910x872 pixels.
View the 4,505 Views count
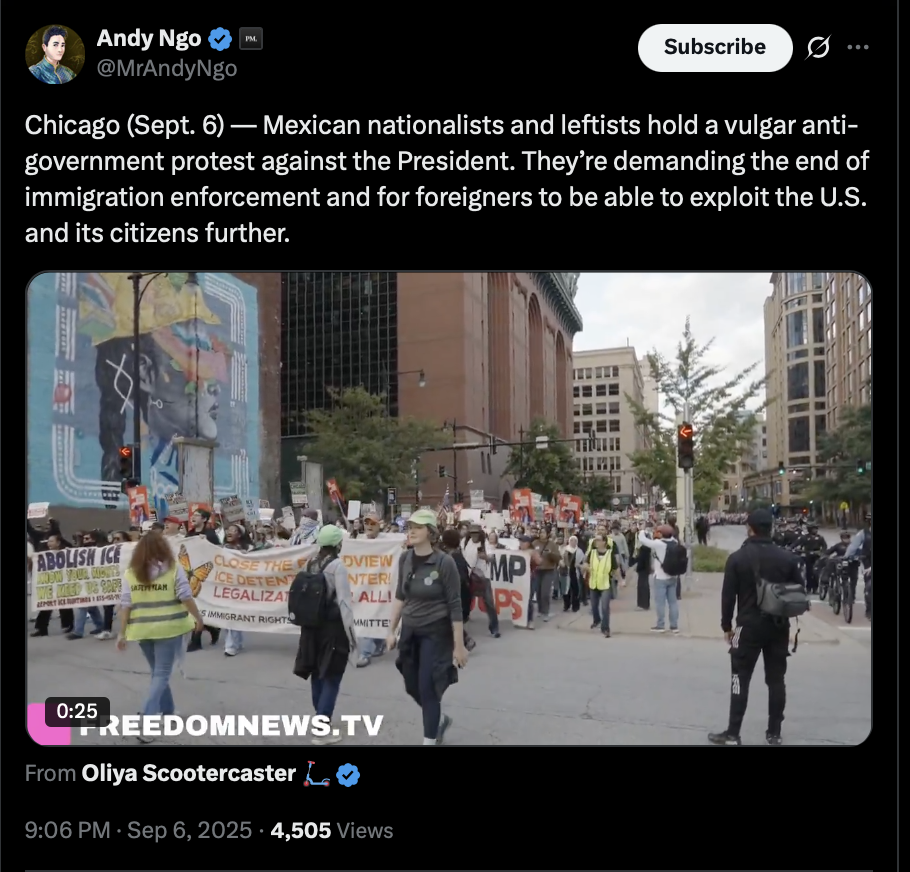[332, 830]
